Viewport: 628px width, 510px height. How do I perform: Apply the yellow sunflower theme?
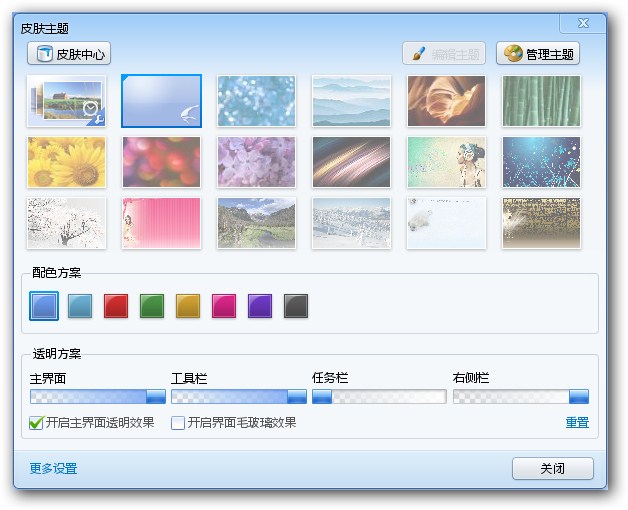(66, 162)
